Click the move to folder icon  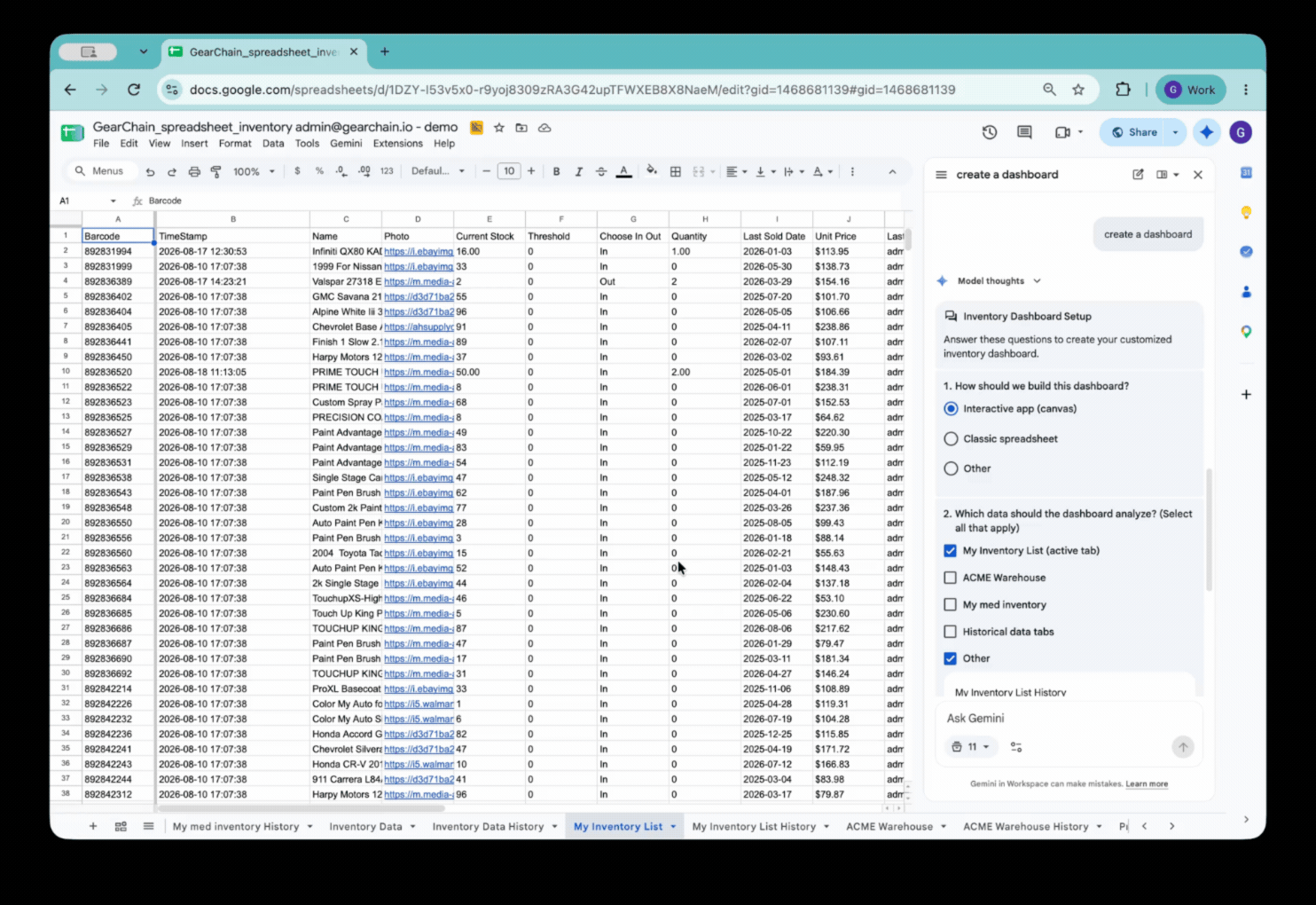[521, 128]
